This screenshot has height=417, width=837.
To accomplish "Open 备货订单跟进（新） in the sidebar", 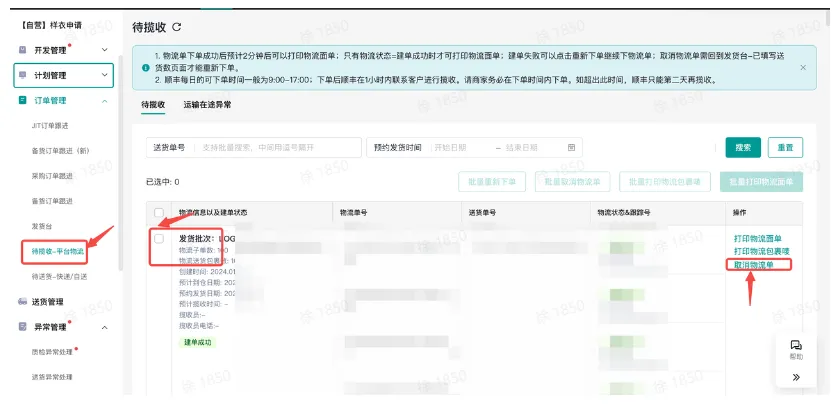I will [60, 151].
